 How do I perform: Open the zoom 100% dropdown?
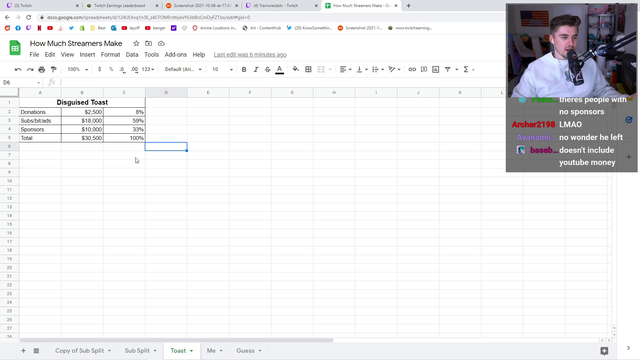[x=78, y=69]
